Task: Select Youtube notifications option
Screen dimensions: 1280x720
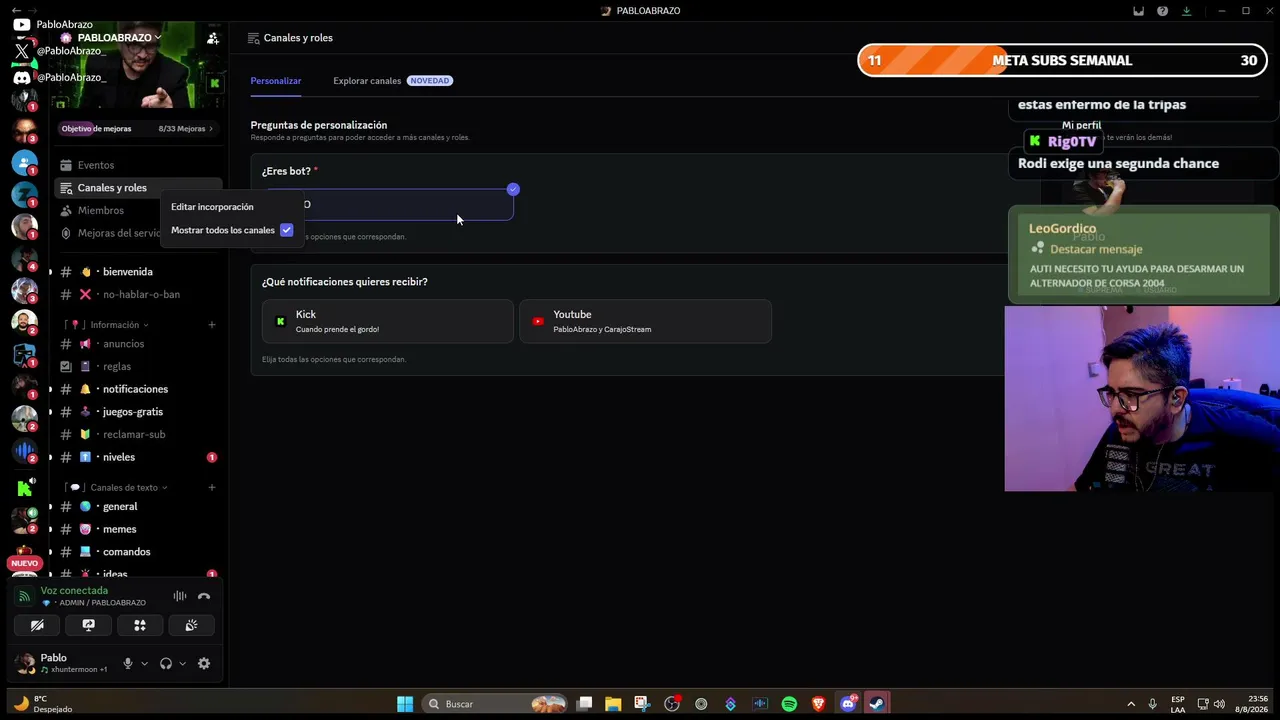Action: coord(646,321)
